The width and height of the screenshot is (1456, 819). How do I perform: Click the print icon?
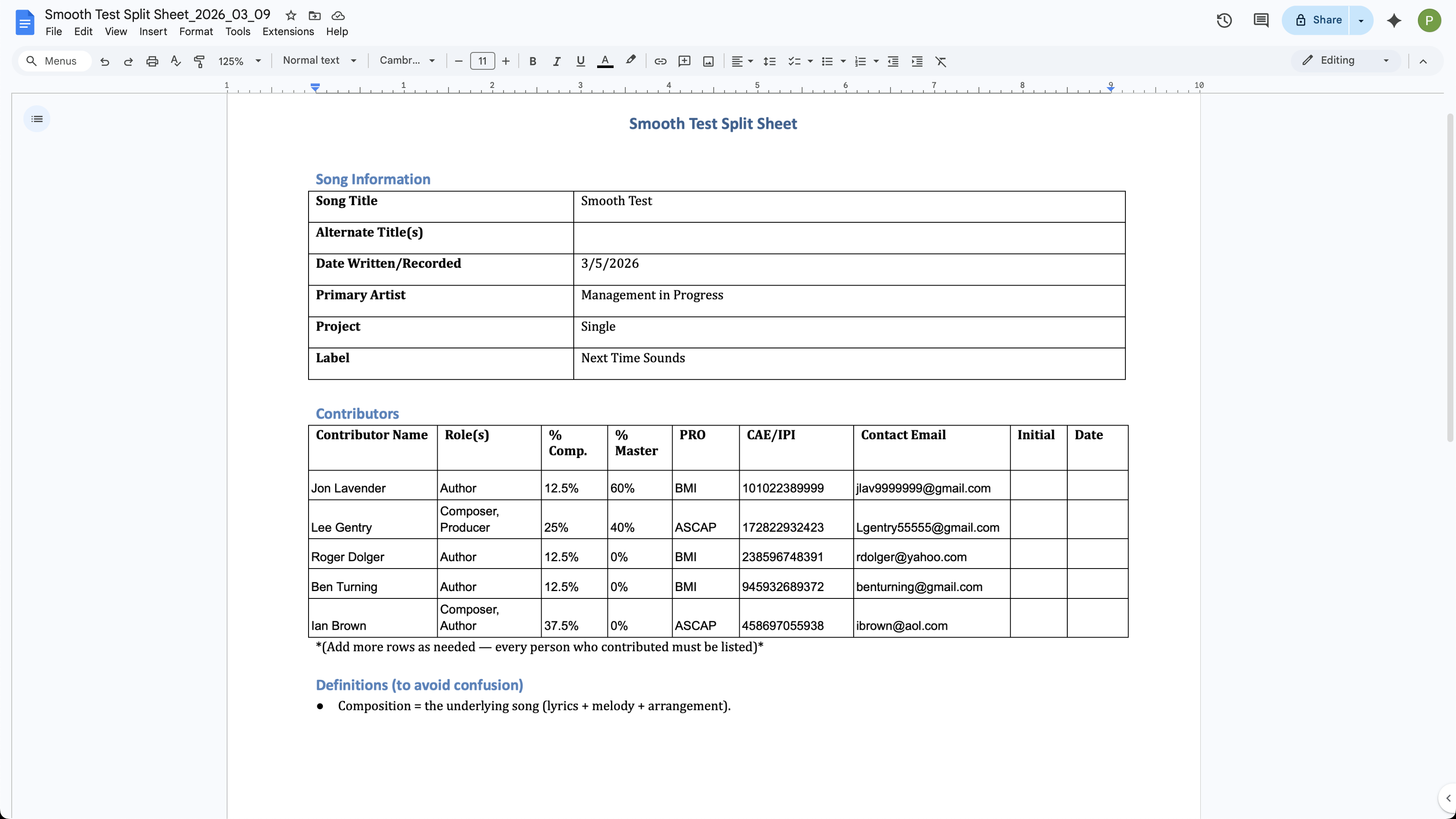[152, 61]
